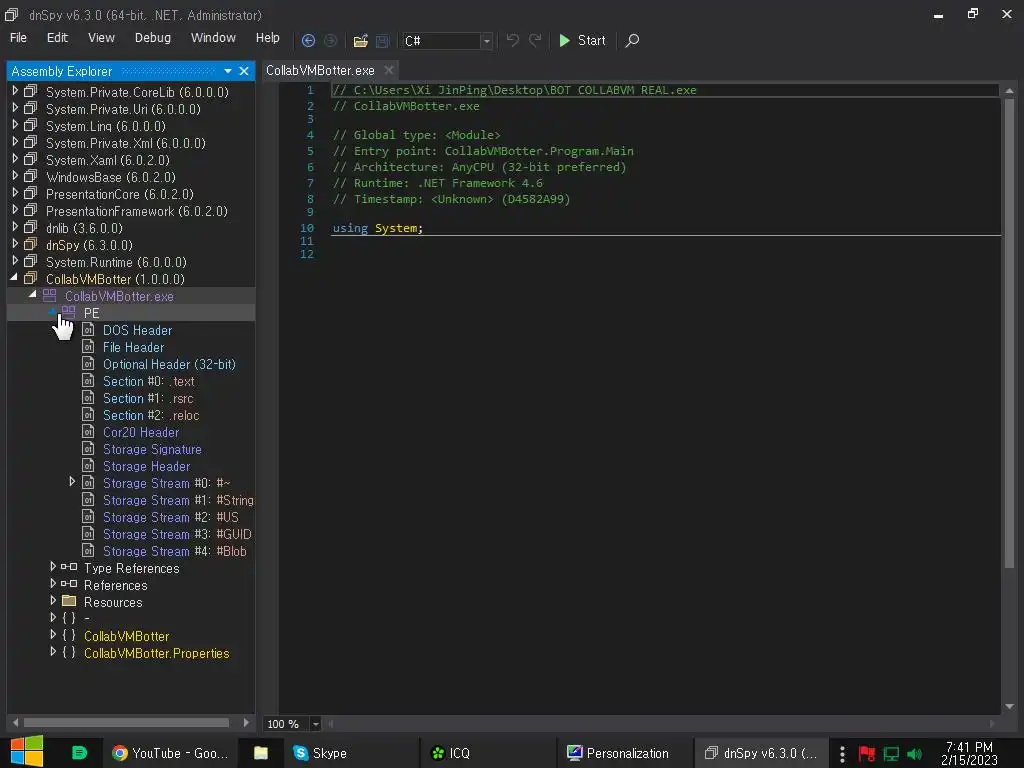Click the Resources folder icon

click(69, 601)
